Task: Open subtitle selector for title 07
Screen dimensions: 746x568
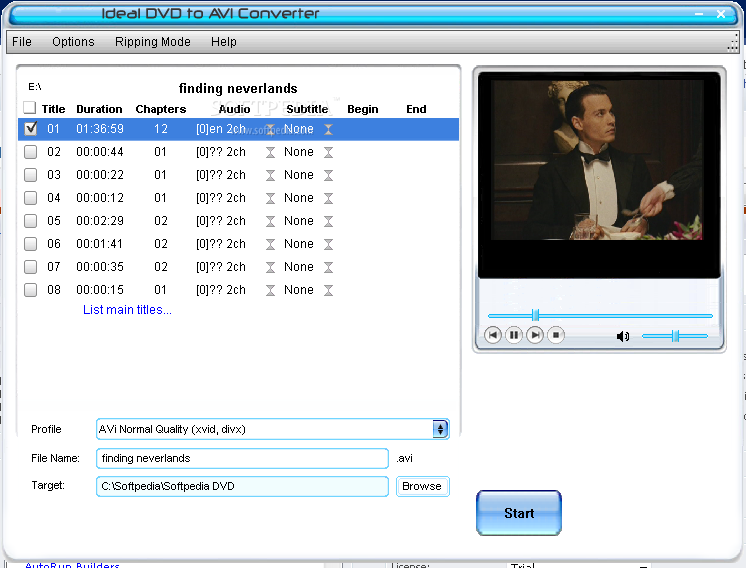Action: click(x=328, y=267)
